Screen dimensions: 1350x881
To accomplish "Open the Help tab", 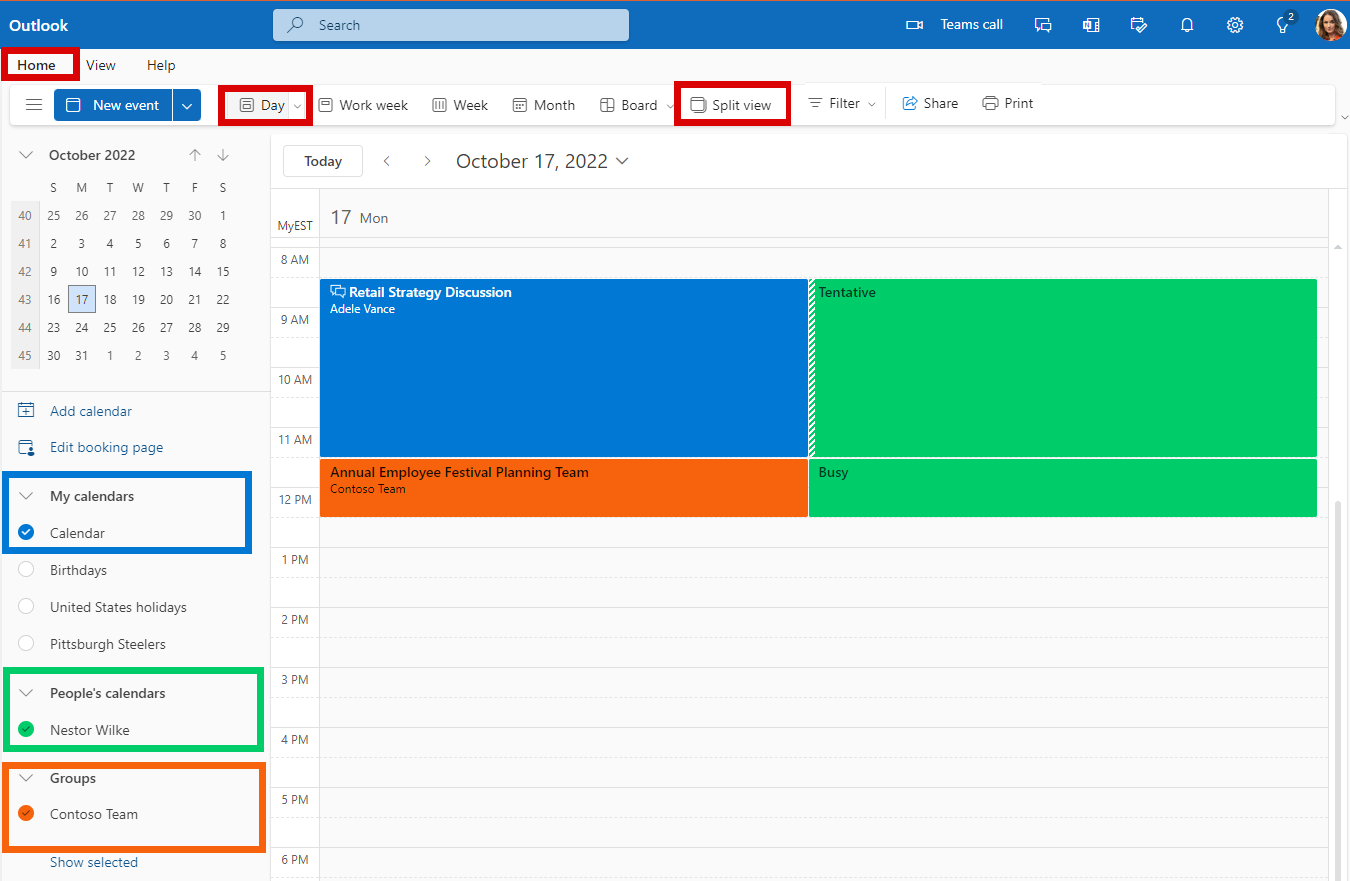I will click(161, 65).
